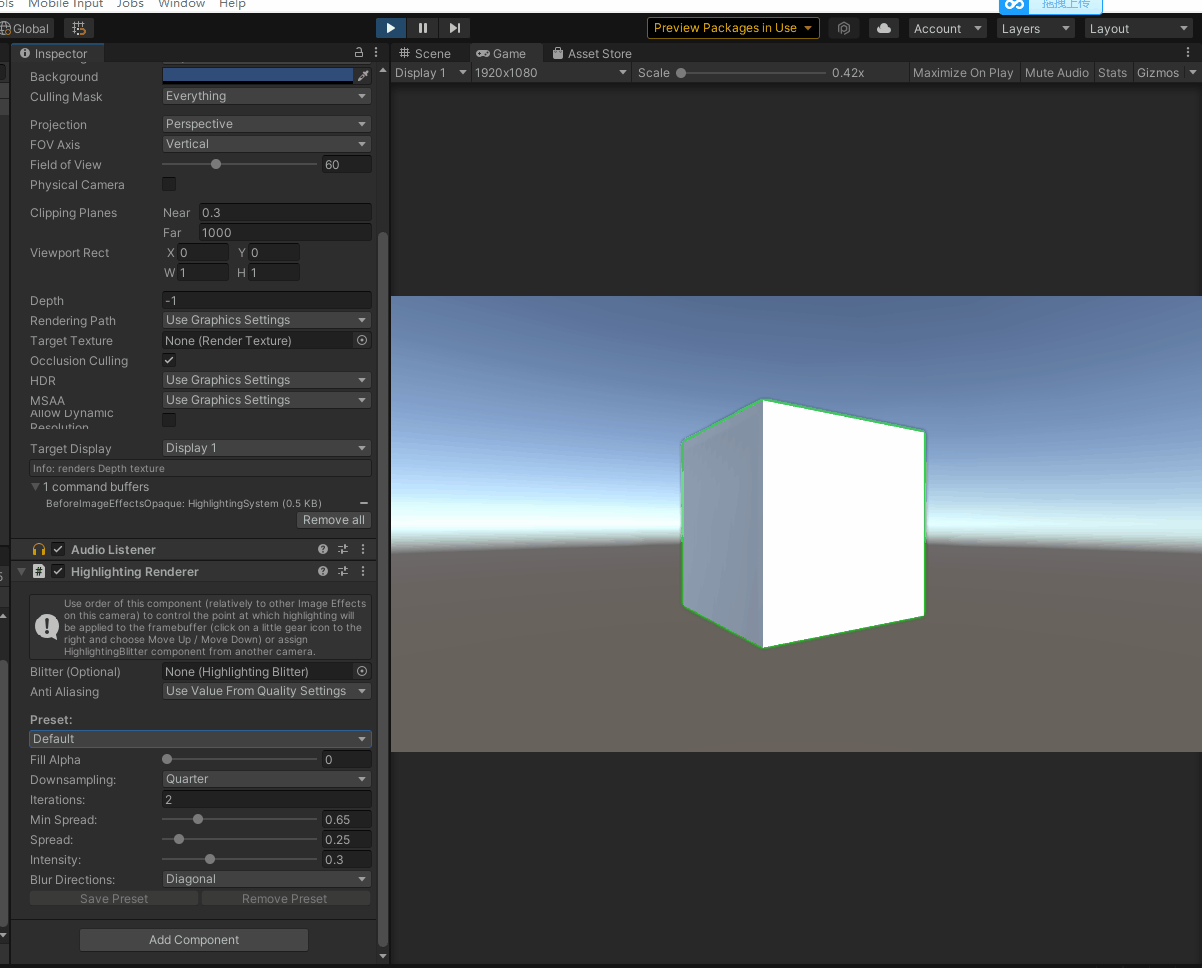Image resolution: width=1202 pixels, height=968 pixels.
Task: Collapse the 1 command buffers section
Action: (x=35, y=487)
